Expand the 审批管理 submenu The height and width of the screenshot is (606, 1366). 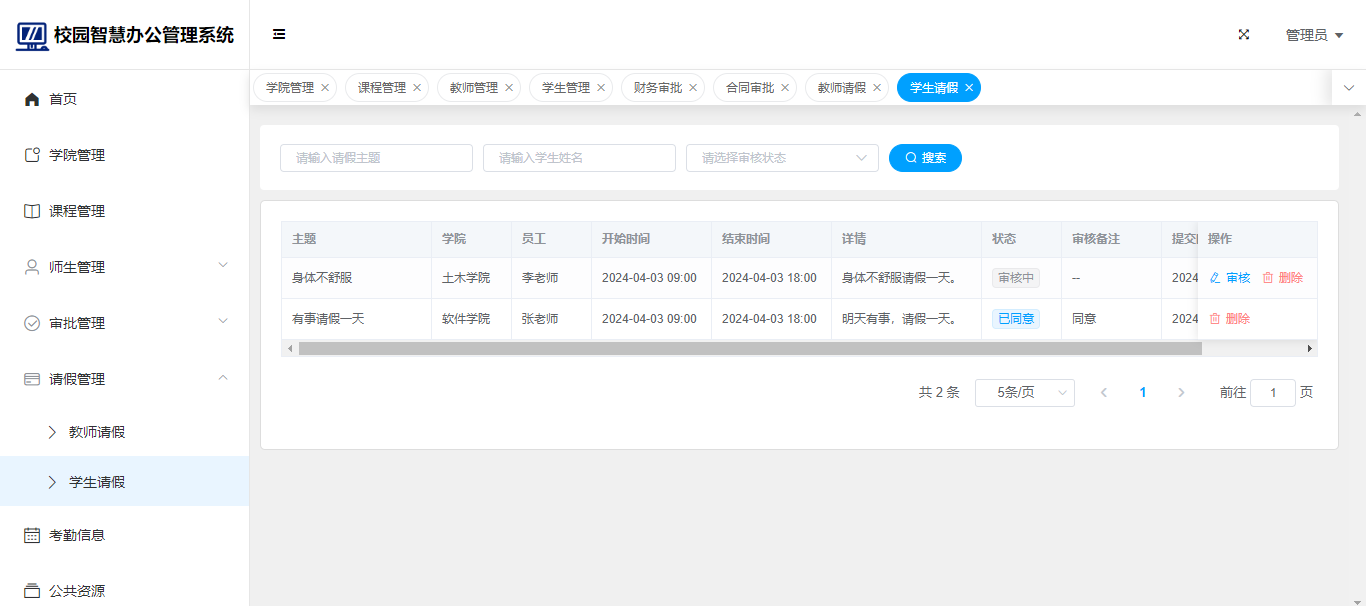click(x=223, y=321)
